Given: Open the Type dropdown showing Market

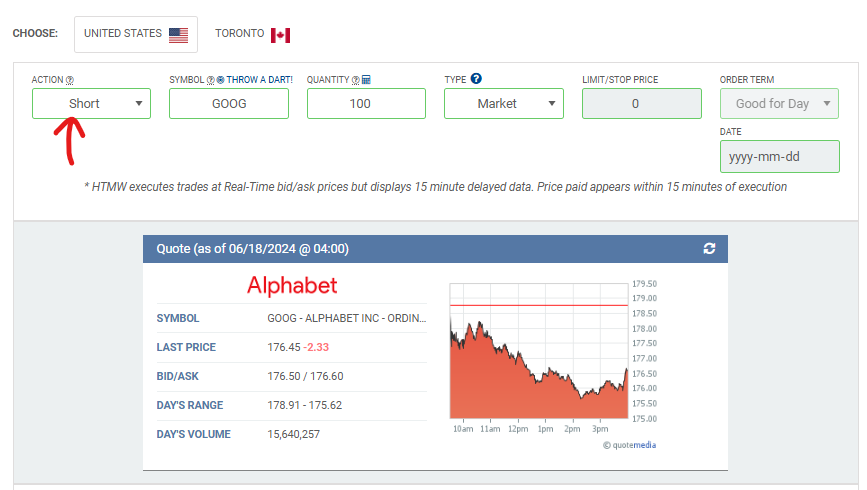Looking at the screenshot, I should (504, 103).
